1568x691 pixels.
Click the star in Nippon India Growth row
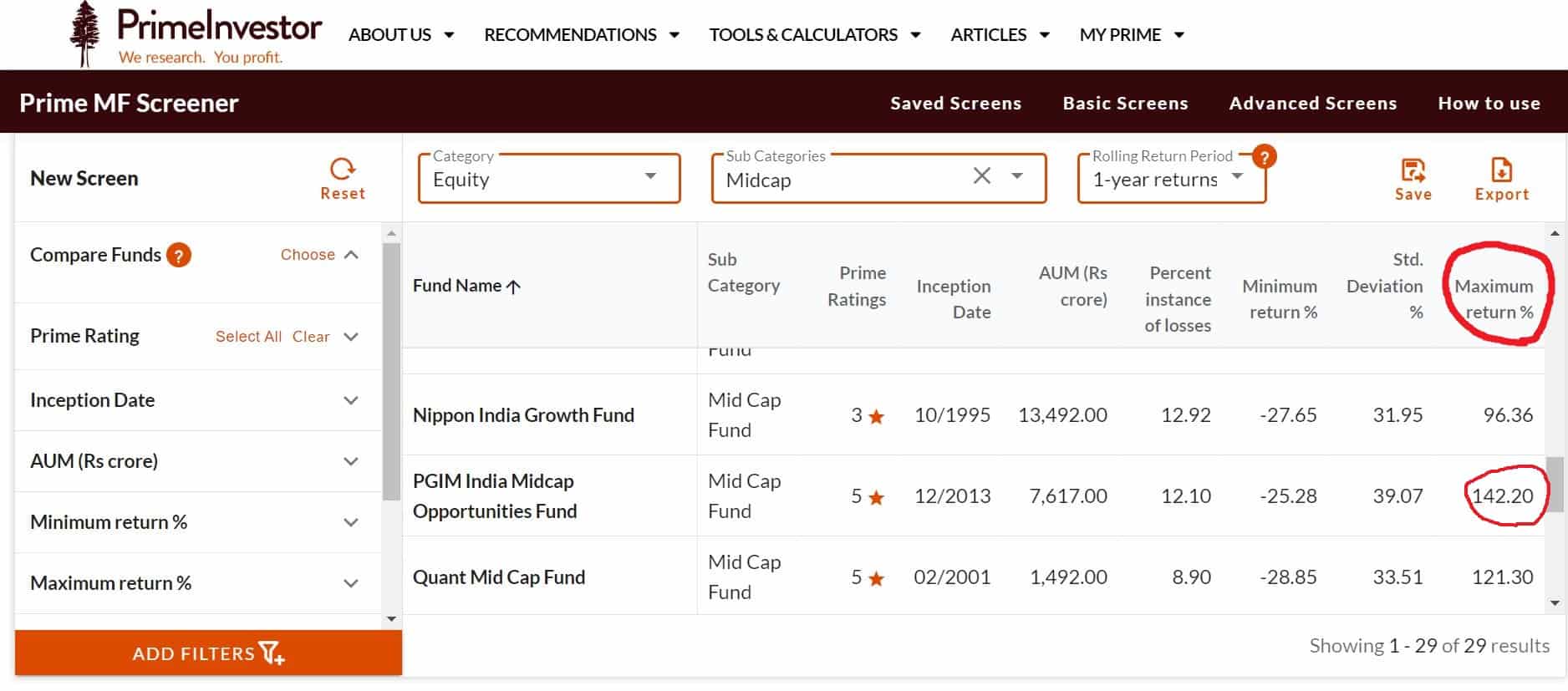point(876,416)
